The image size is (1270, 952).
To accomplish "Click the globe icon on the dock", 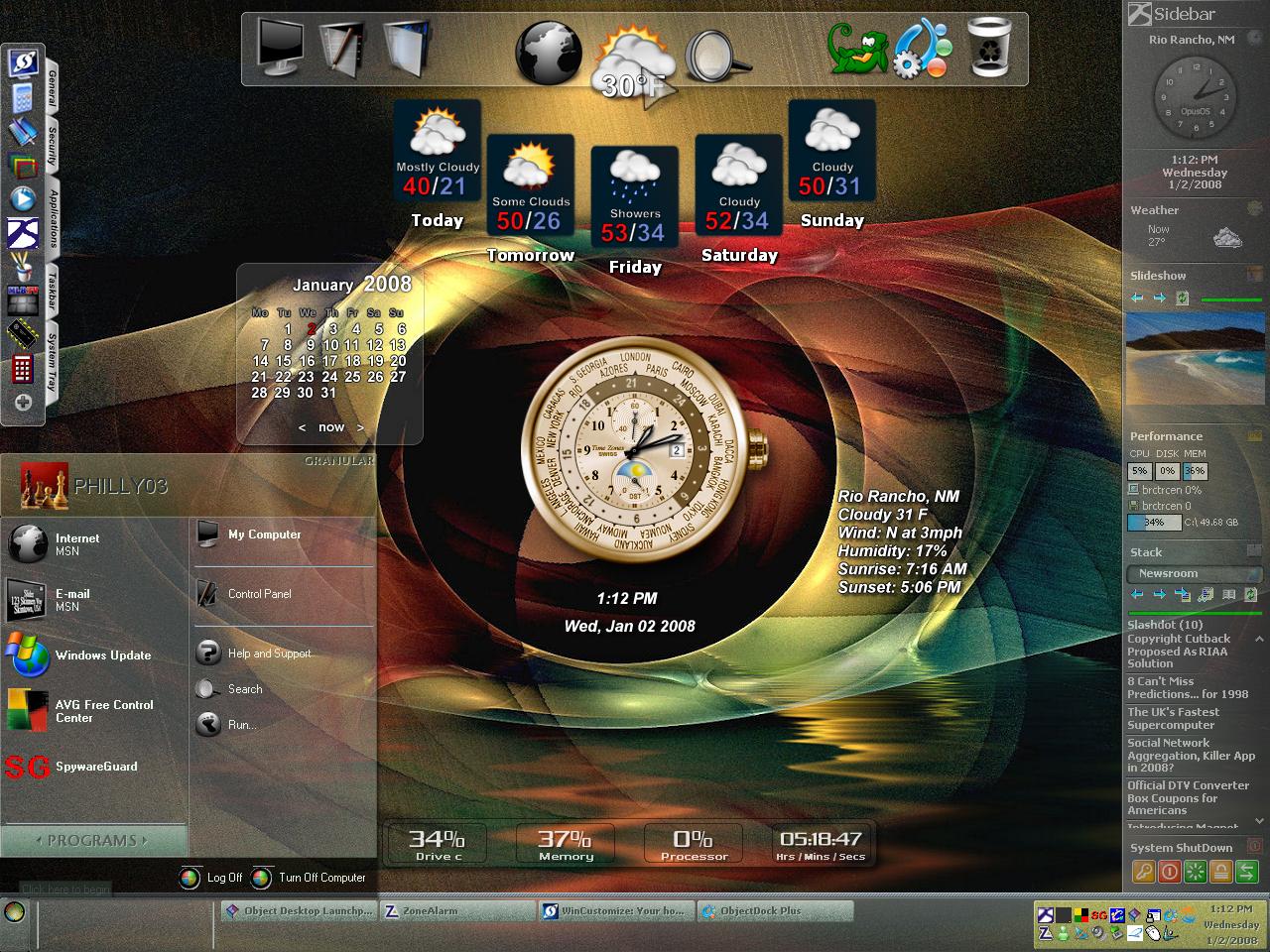I will (x=548, y=52).
